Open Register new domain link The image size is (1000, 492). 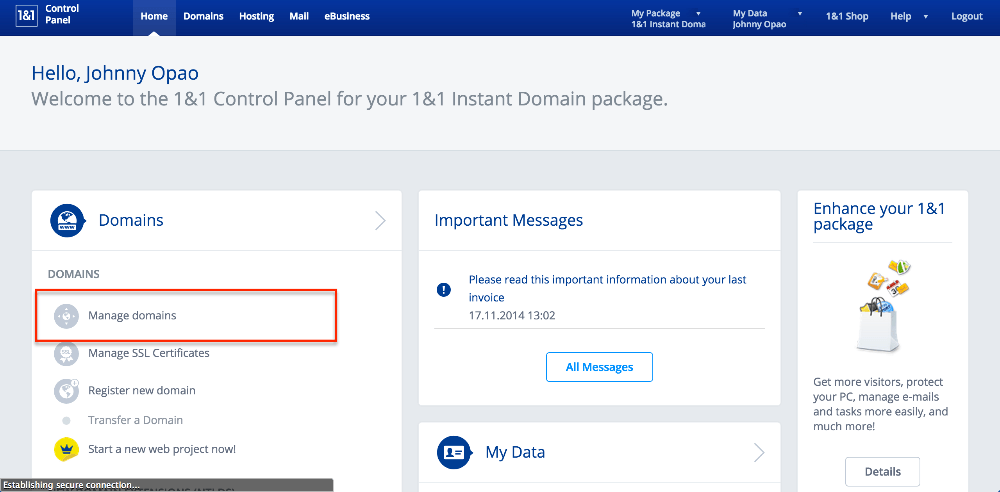click(x=142, y=390)
